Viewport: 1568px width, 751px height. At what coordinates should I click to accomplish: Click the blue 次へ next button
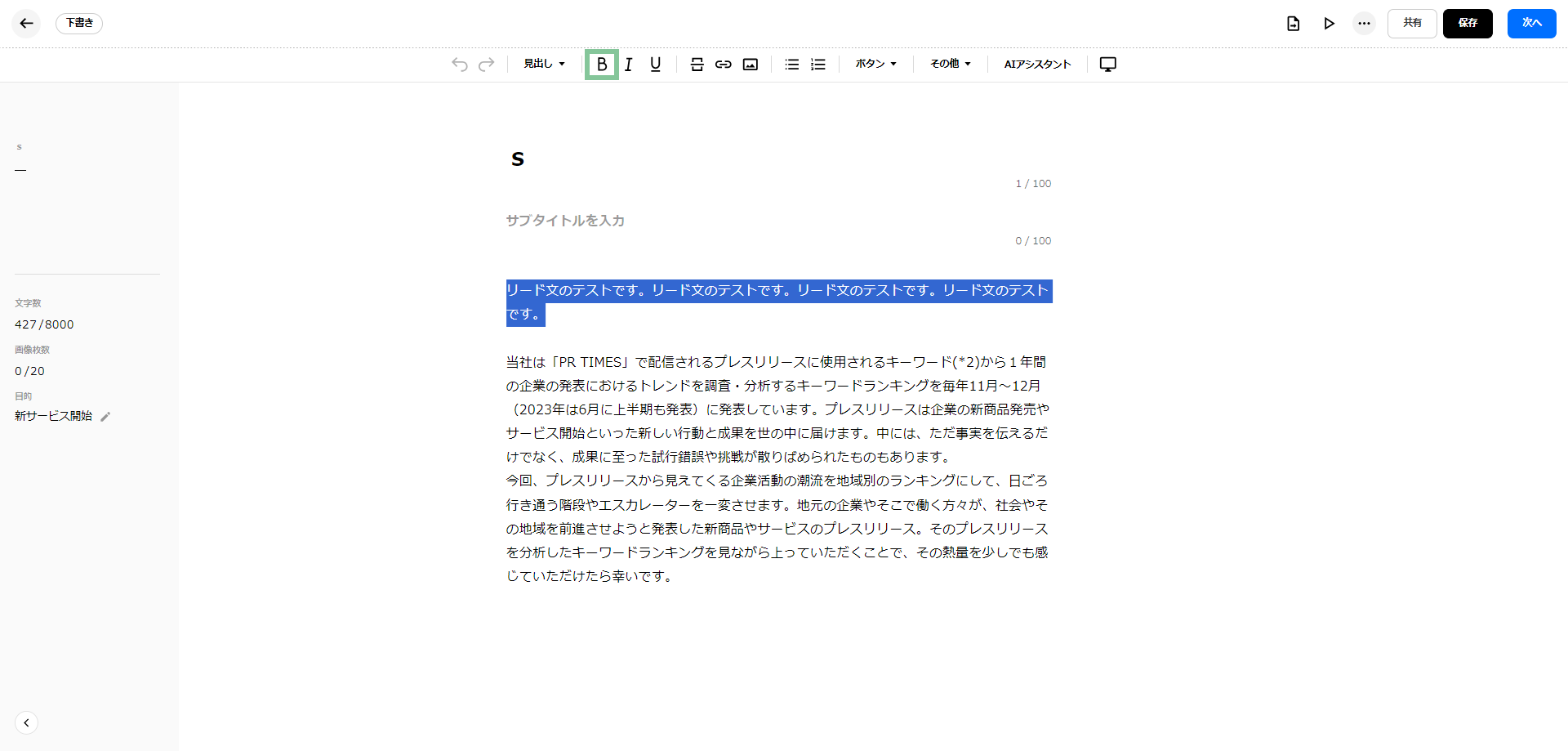[1531, 24]
